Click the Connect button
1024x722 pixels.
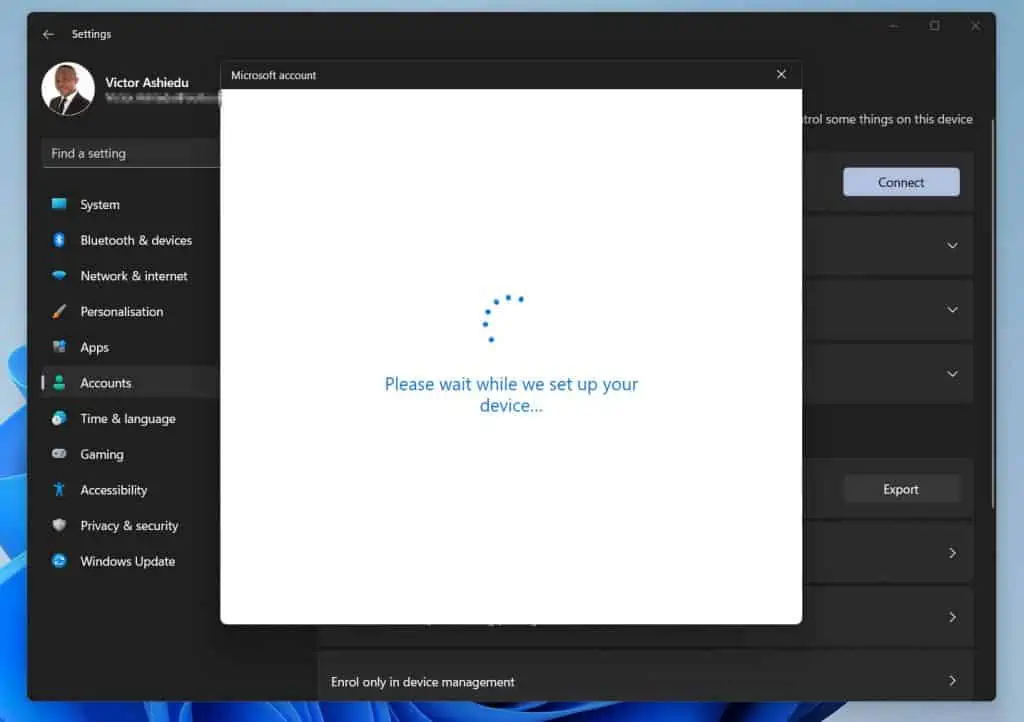pos(901,182)
